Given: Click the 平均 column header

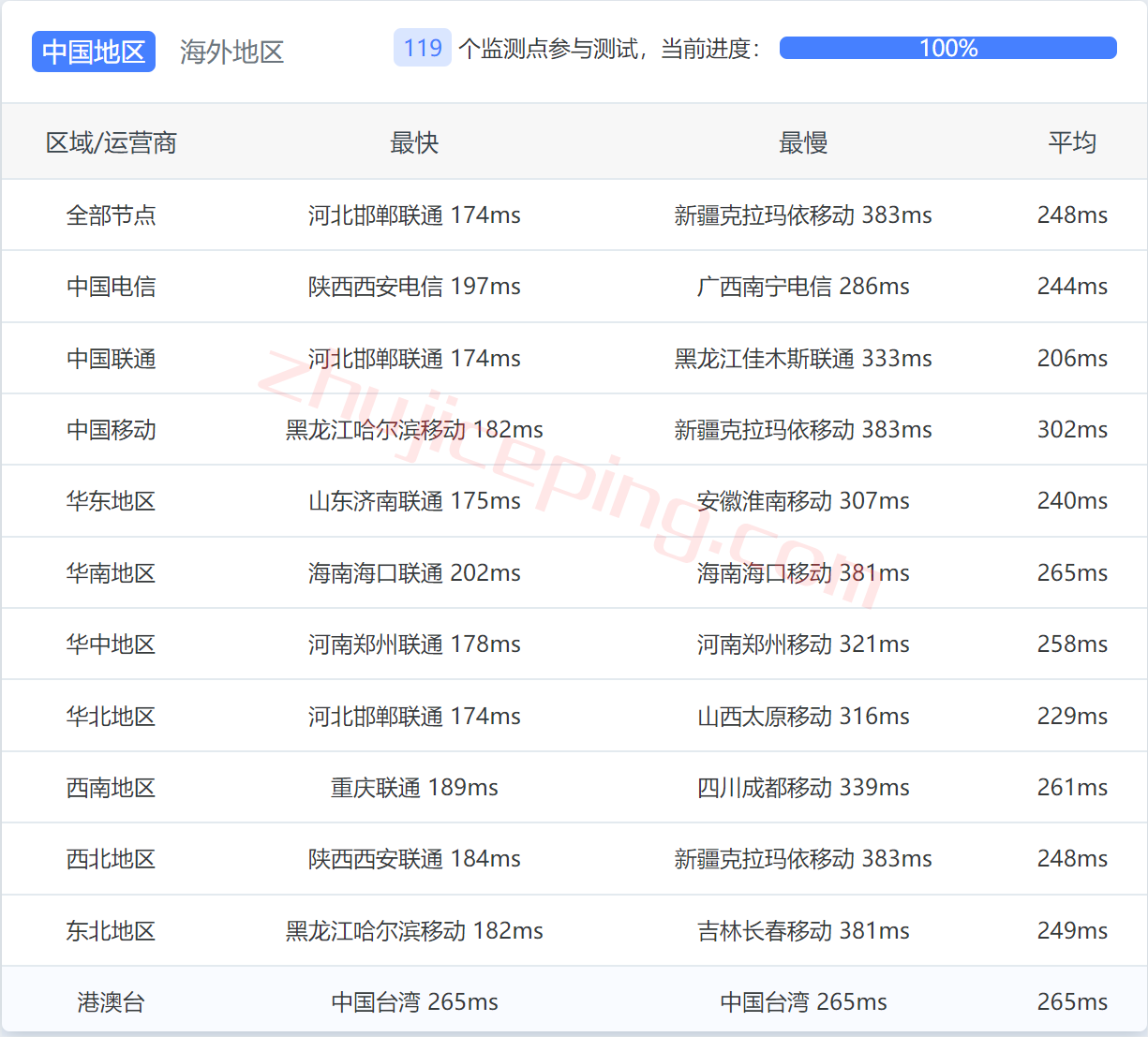Looking at the screenshot, I should click(1072, 142).
